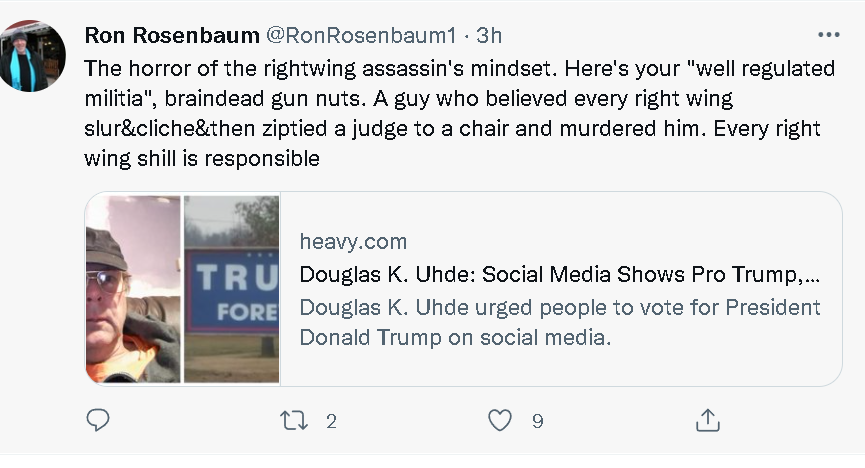Click the Trump sign thumbnail image

click(x=232, y=289)
